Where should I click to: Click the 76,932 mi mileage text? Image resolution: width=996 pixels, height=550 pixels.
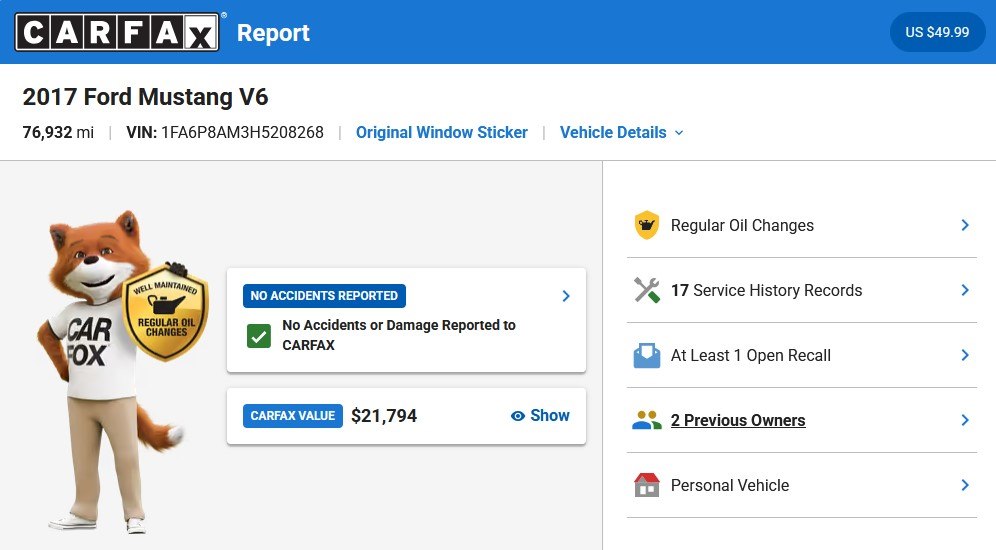pyautogui.click(x=58, y=132)
